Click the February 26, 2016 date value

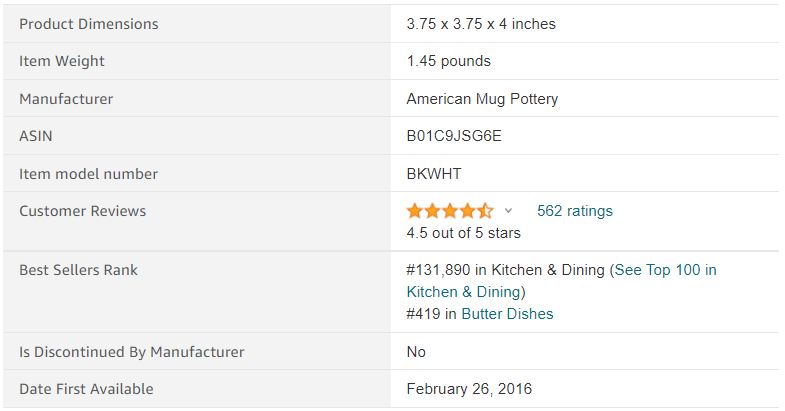pyautogui.click(x=469, y=389)
